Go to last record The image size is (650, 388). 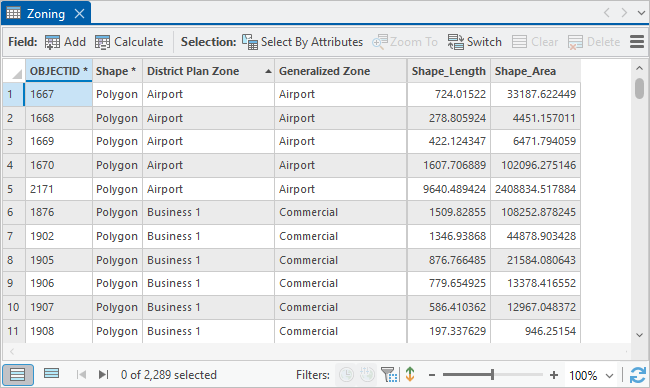coord(103,375)
